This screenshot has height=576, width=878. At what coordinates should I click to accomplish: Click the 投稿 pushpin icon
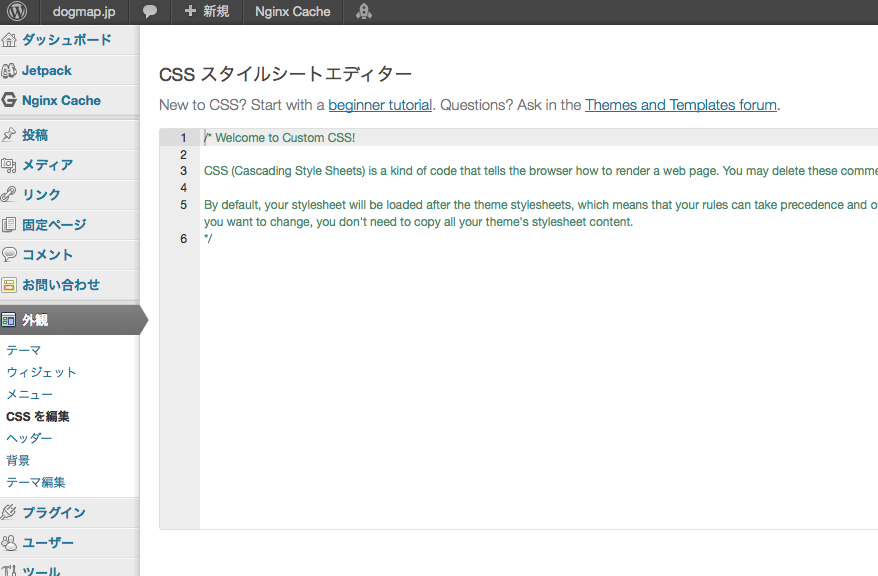pyautogui.click(x=9, y=135)
